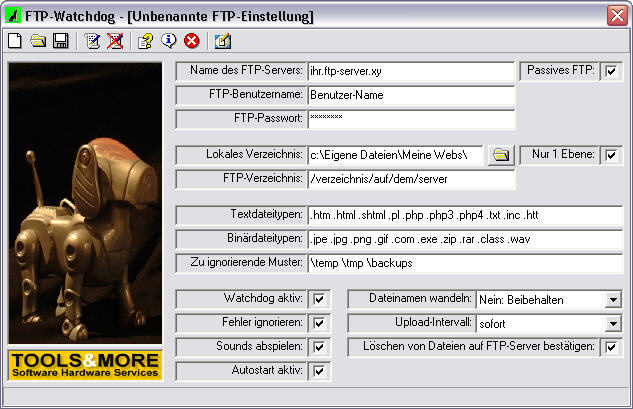
Task: Click the 'Upload-Intervall:' label
Action: click(x=433, y=322)
